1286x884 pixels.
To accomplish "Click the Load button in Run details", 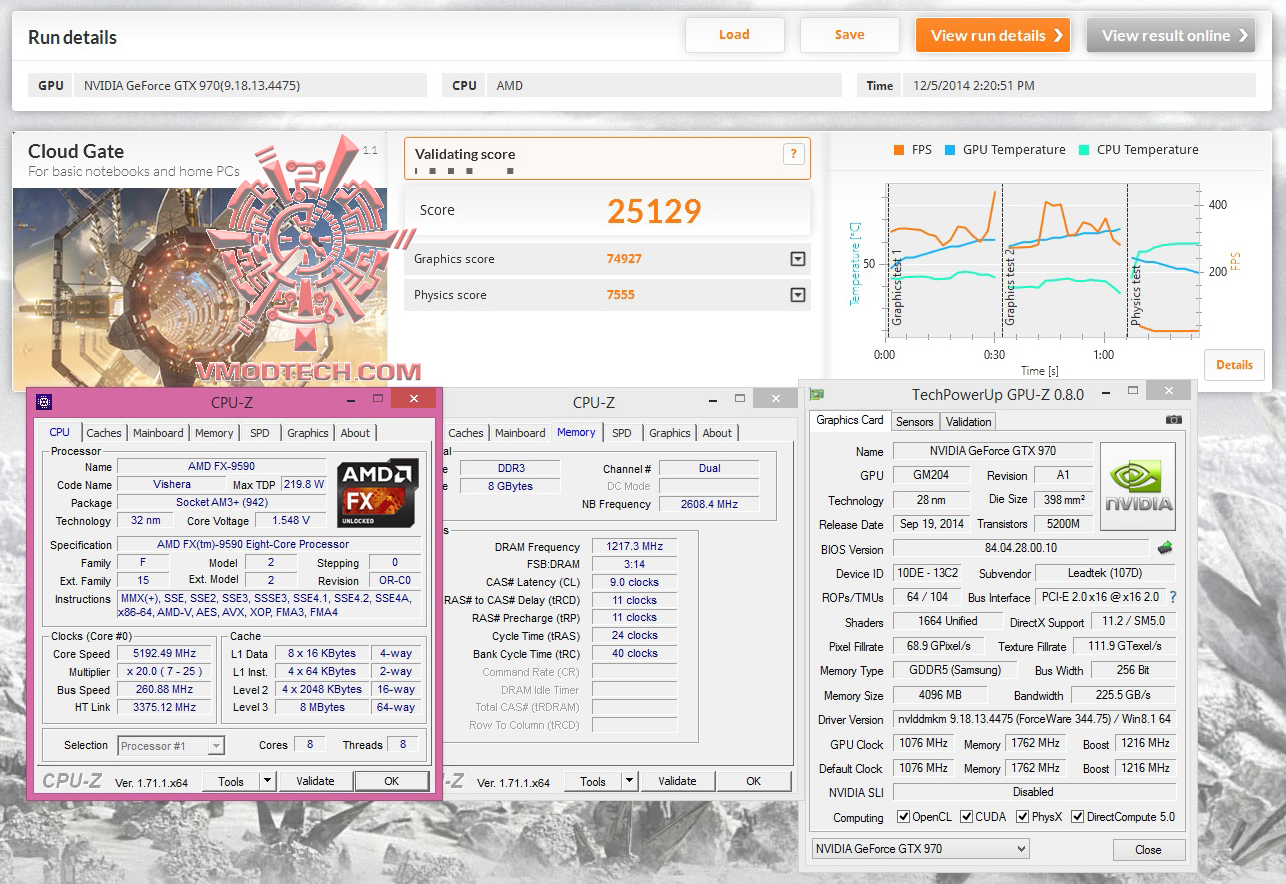I will [734, 35].
